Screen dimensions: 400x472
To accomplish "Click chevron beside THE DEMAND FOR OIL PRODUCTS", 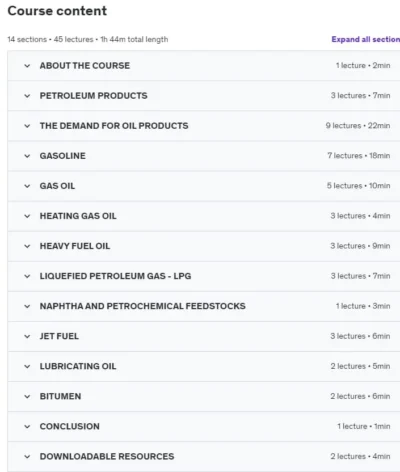I will coord(27,126).
